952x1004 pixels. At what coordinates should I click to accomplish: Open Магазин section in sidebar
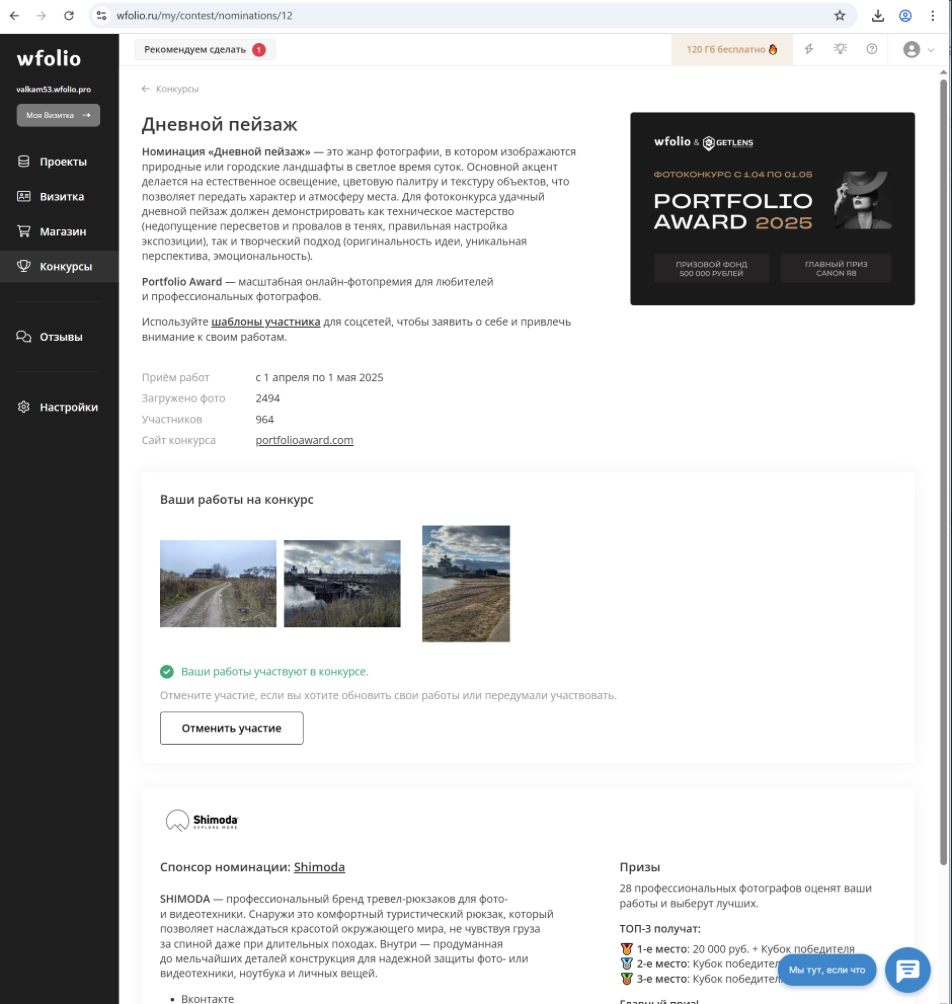click(59, 231)
